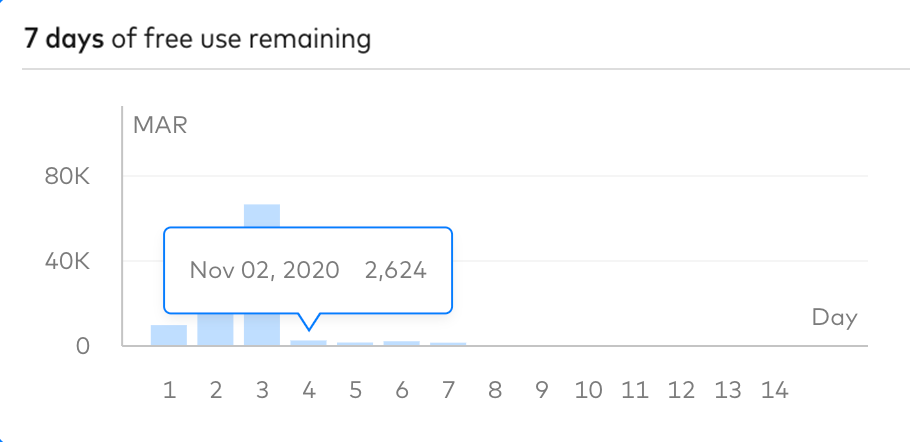The height and width of the screenshot is (442, 910).
Task: Click the 80K axis label
Action: pos(67,176)
